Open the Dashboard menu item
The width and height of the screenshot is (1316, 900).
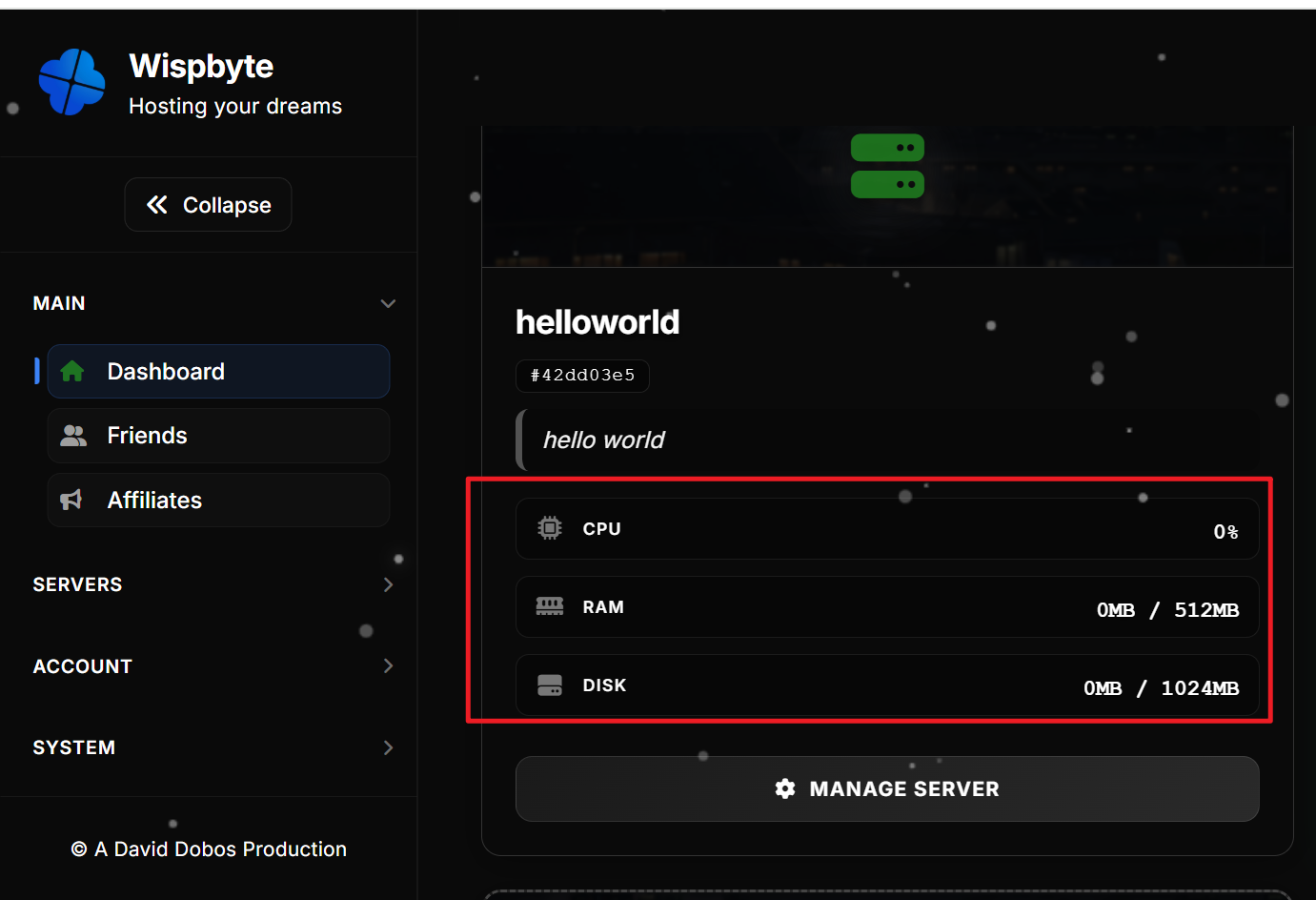point(218,371)
